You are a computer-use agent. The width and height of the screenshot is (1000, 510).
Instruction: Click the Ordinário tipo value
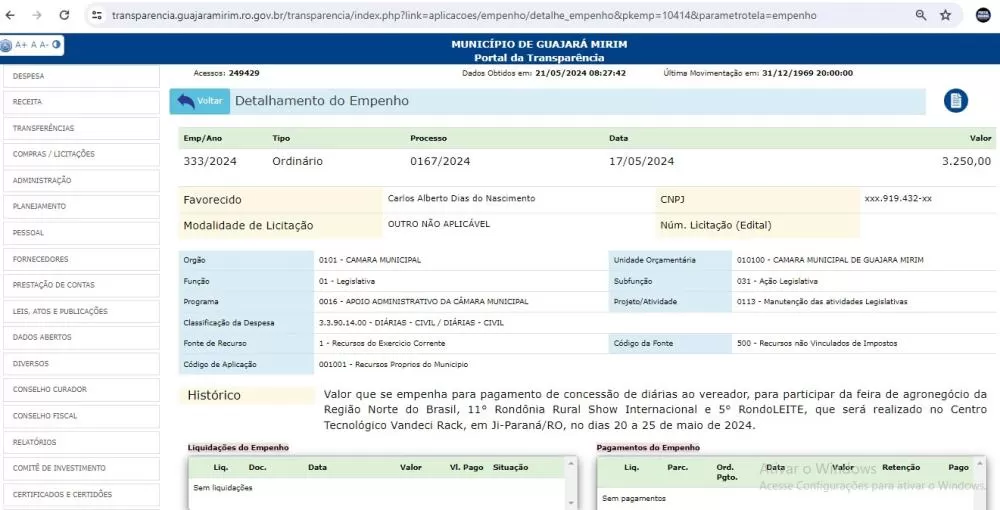pos(297,161)
